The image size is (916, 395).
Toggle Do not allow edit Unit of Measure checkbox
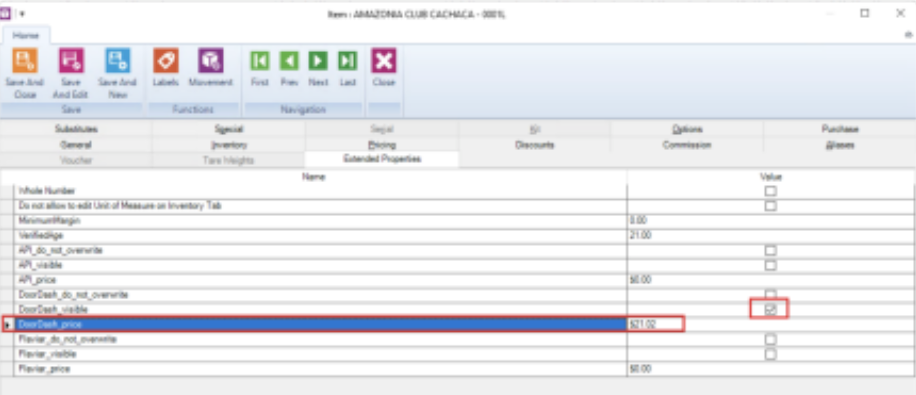tap(771, 206)
